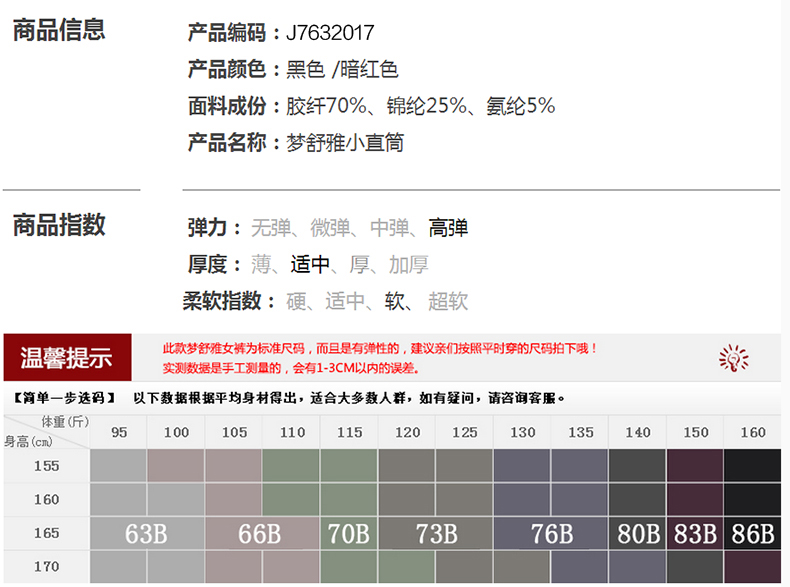Click 薄 in the 厚度 row
Viewport: 790px width, 587px height.
pyautogui.click(x=261, y=265)
